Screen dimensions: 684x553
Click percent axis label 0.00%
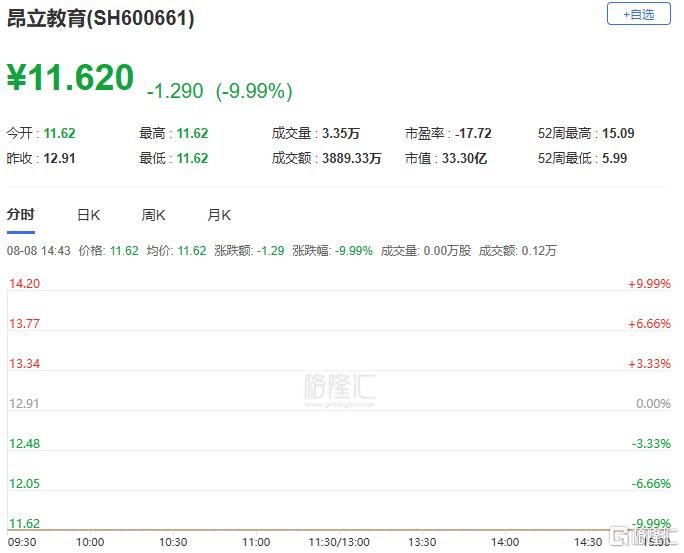coord(653,404)
